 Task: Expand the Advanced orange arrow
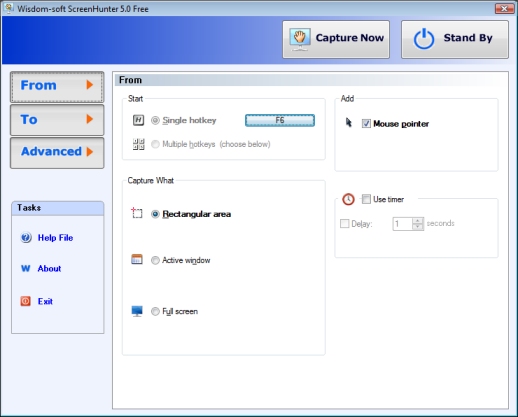(x=89, y=152)
